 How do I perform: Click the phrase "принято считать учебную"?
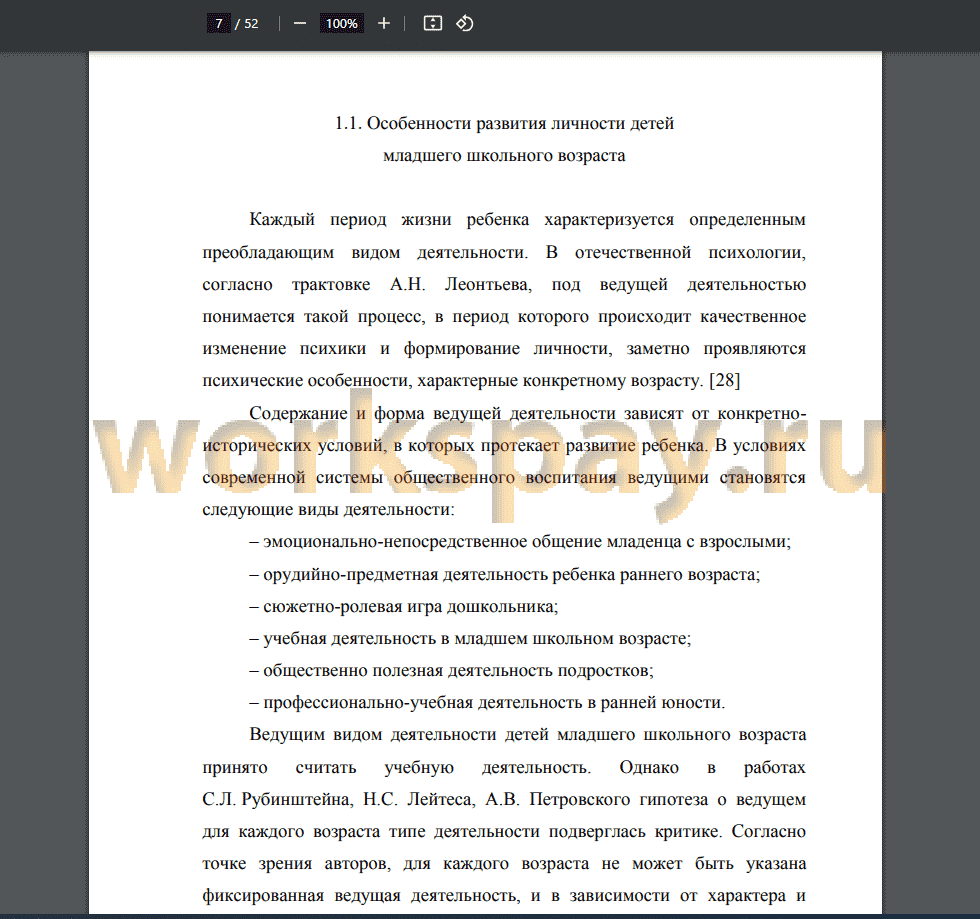pos(328,768)
